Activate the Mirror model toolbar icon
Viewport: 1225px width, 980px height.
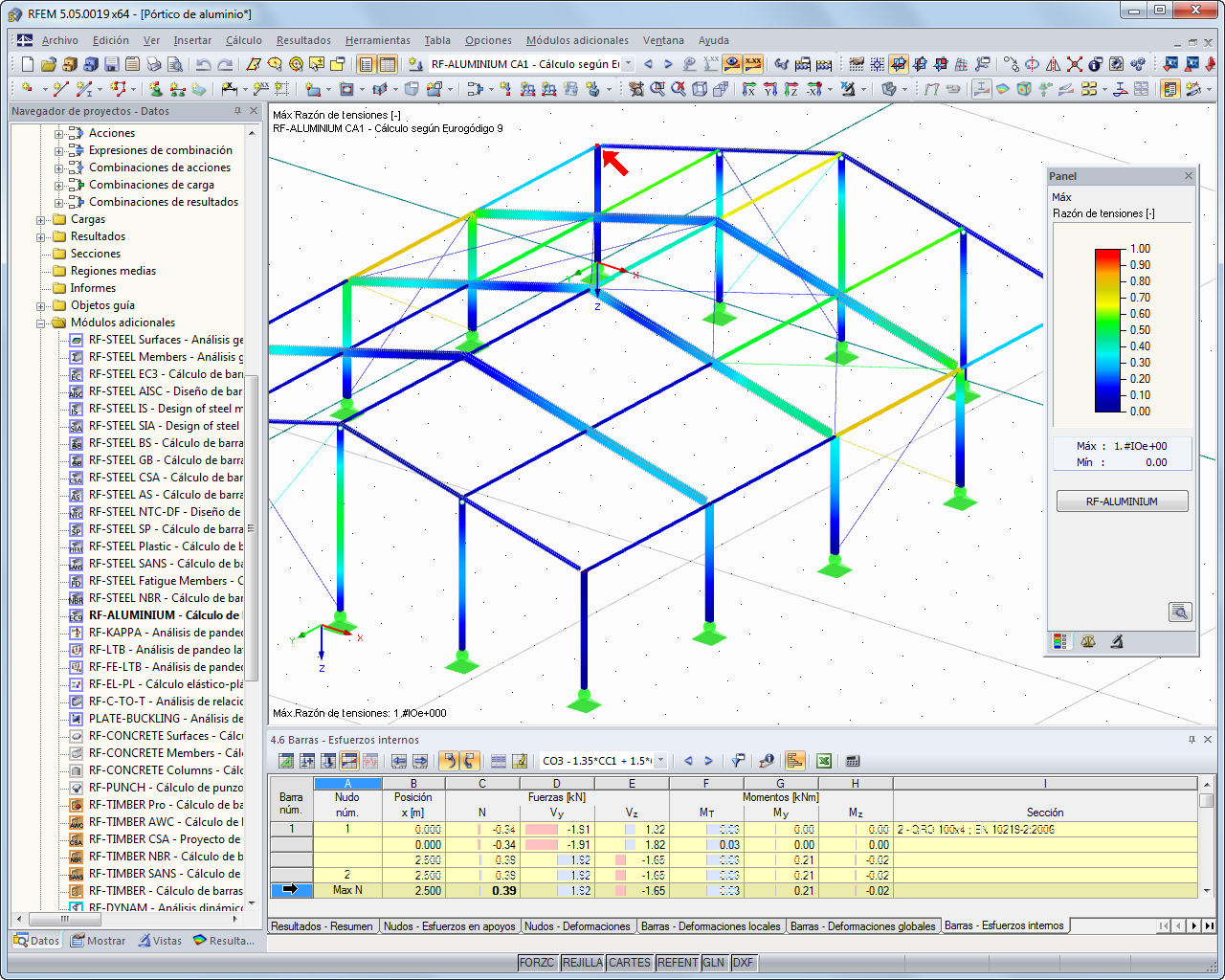pos(1055,64)
